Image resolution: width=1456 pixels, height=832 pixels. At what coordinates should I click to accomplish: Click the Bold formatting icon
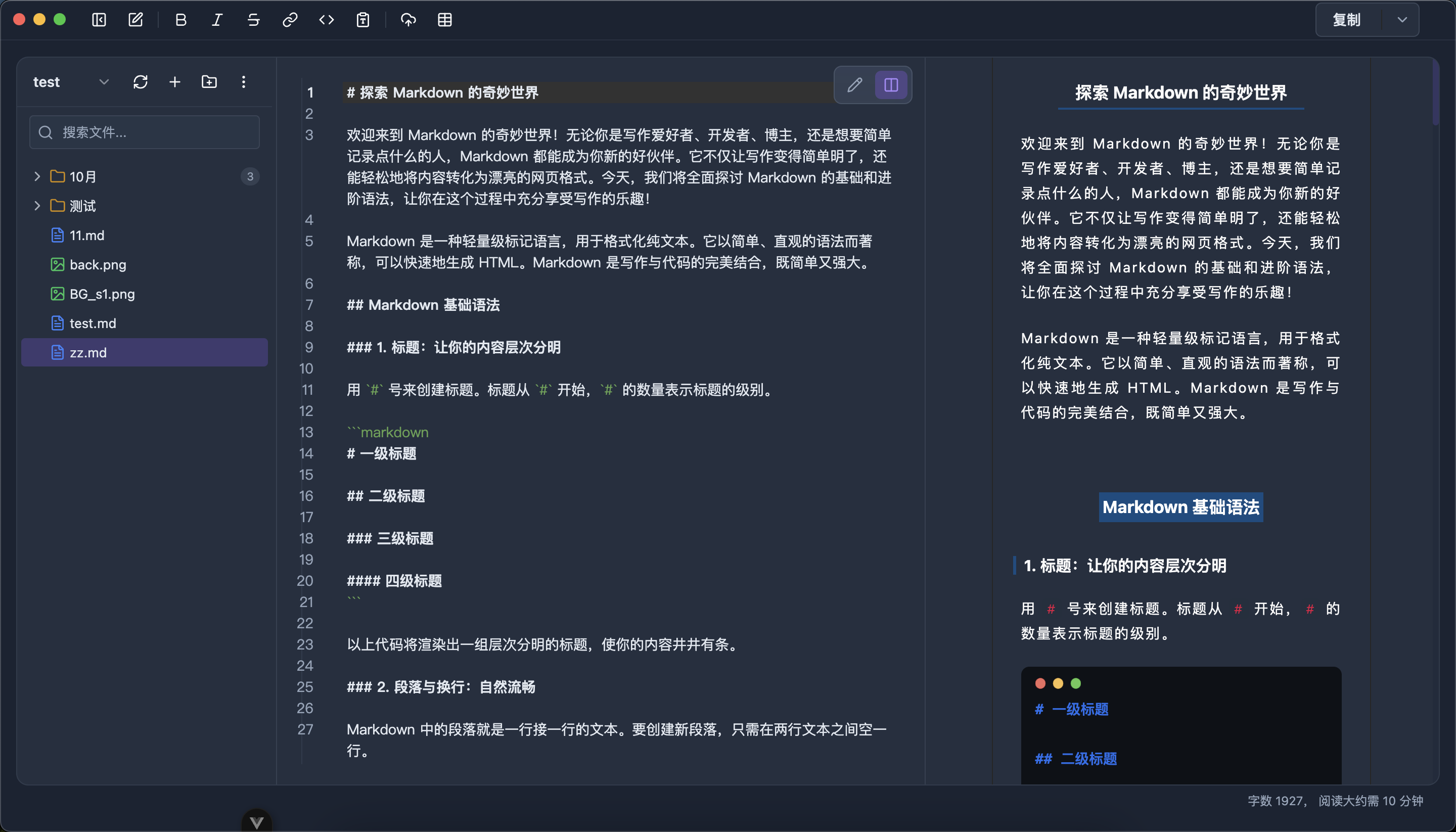coord(180,20)
